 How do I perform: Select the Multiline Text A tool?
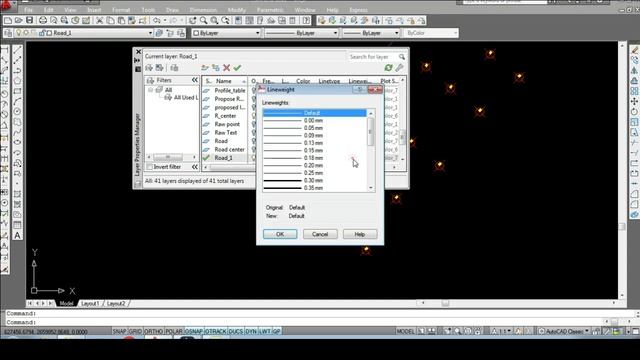click(x=17, y=236)
